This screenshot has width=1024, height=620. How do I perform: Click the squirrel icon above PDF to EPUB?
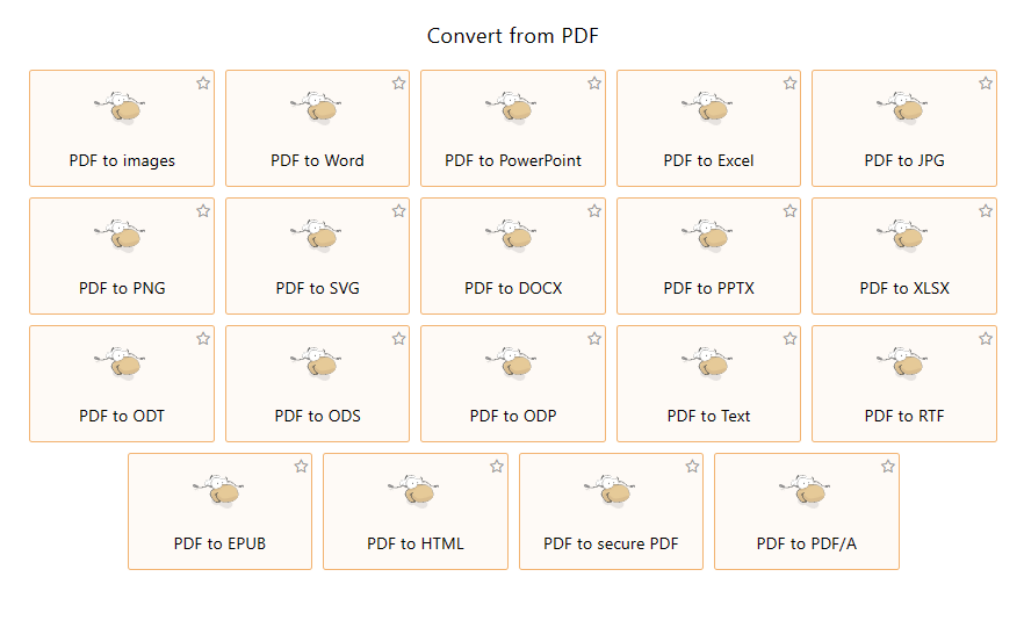point(219,491)
